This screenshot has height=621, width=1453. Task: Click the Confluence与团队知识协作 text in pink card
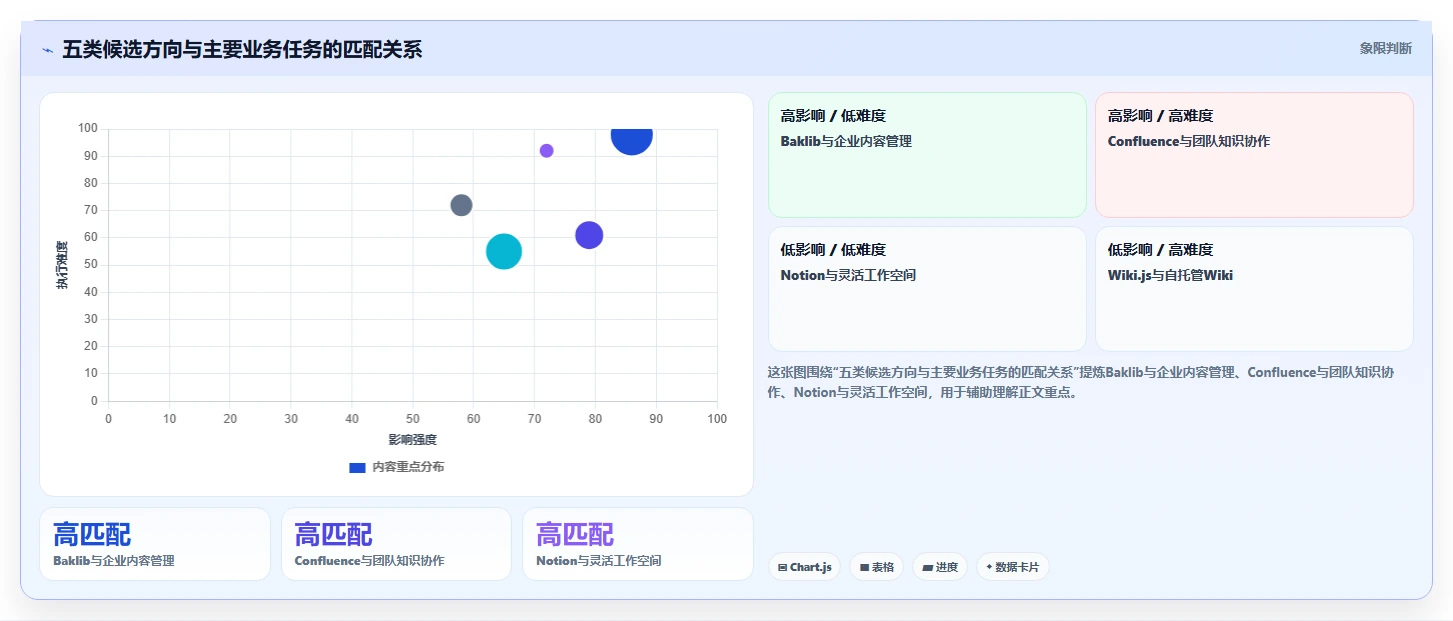point(1189,141)
